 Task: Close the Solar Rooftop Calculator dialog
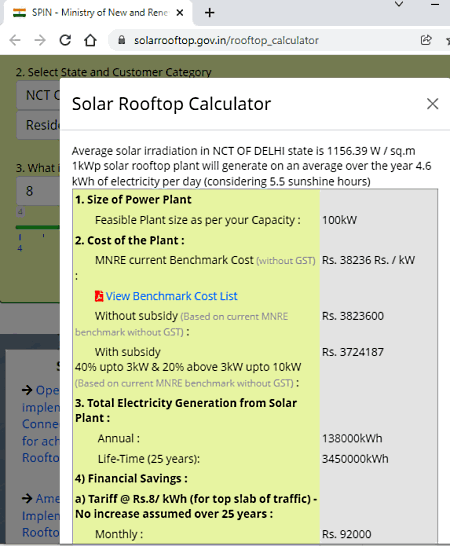(x=432, y=104)
